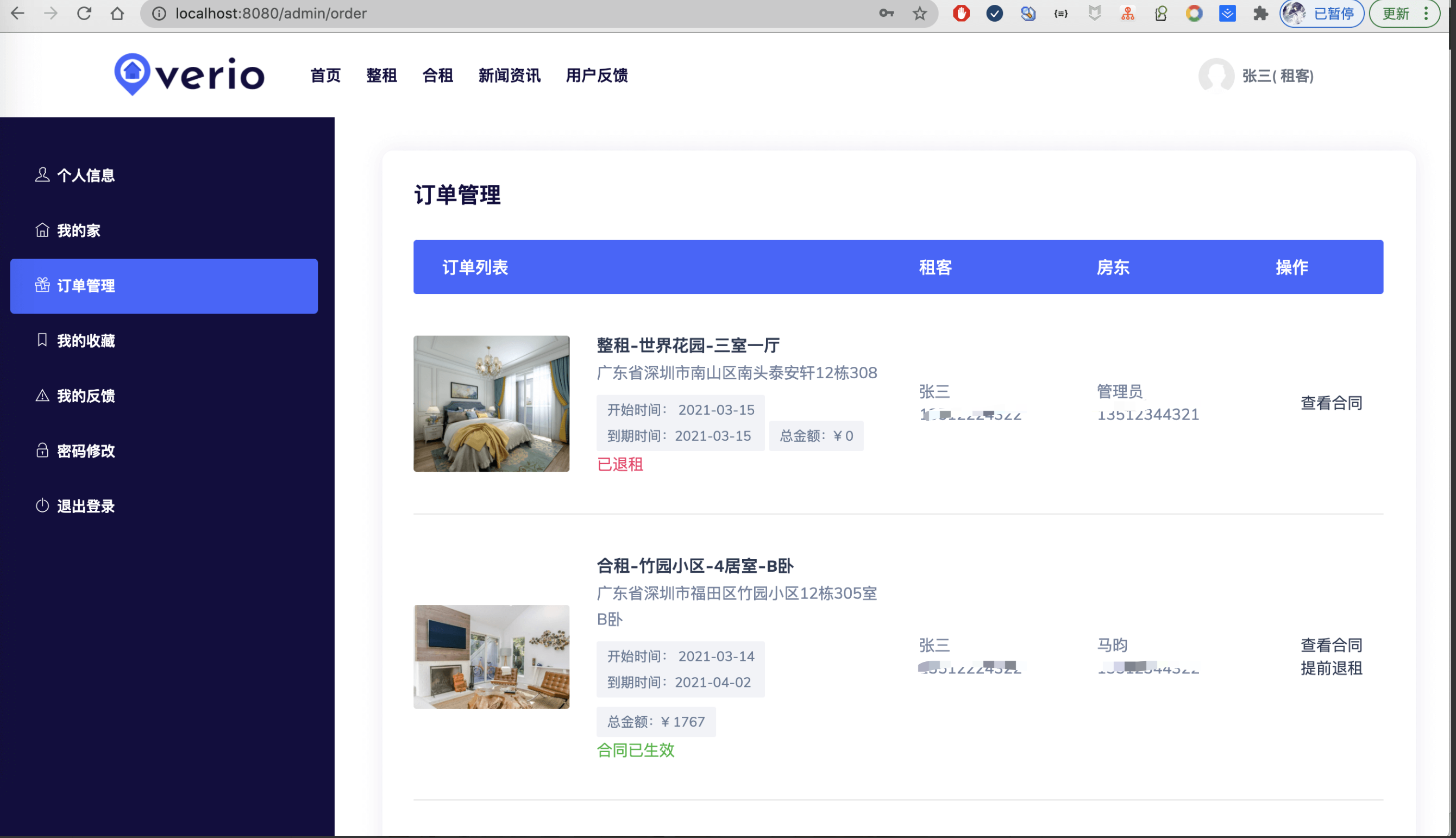Open the 合租 nav item
The width and height of the screenshot is (1456, 838).
[438, 76]
